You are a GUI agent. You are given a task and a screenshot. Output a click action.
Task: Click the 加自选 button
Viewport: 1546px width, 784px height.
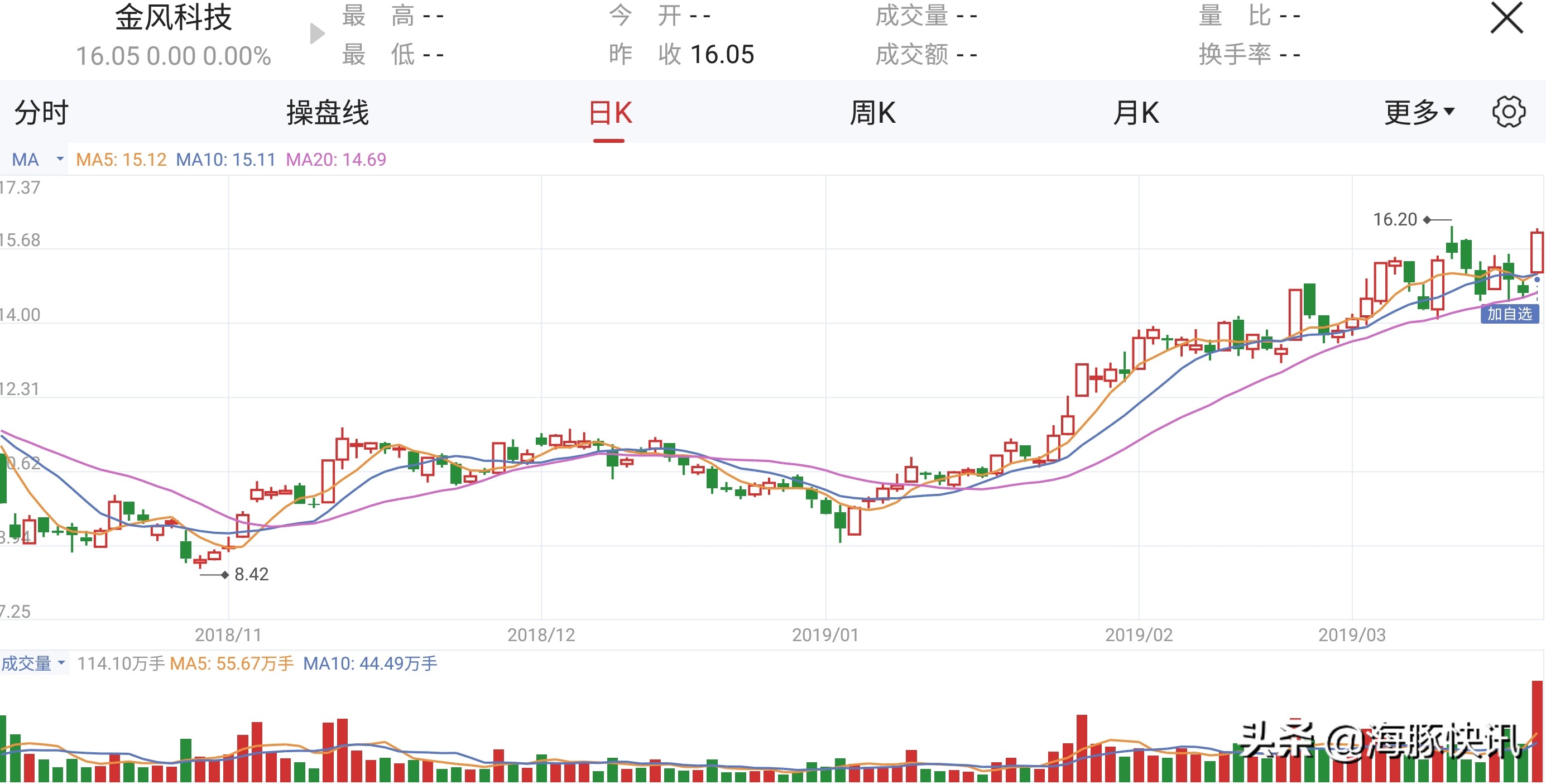pos(1509,314)
